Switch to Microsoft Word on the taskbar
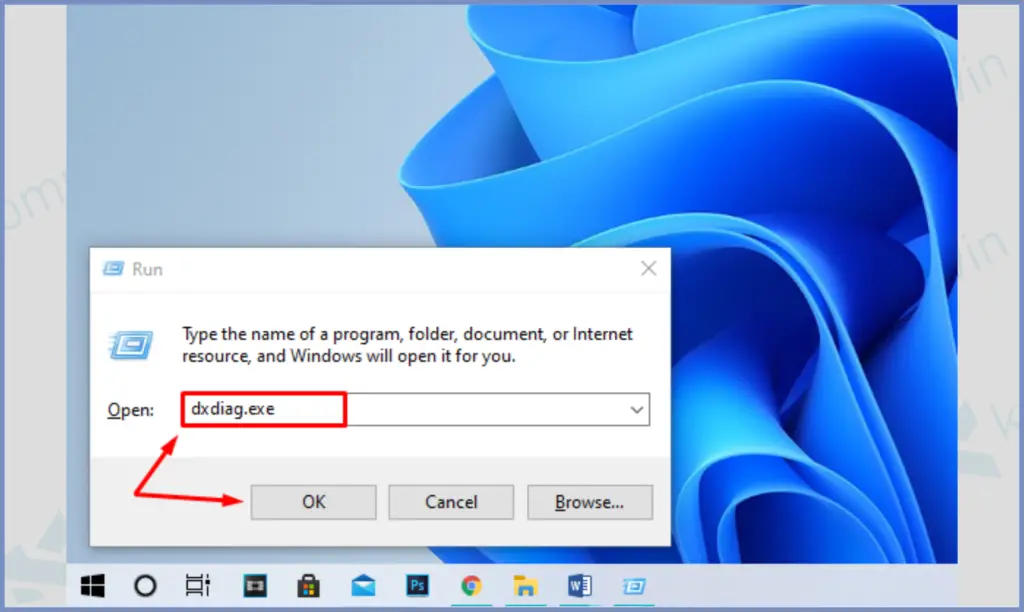The width and height of the screenshot is (1024, 612). tap(579, 586)
